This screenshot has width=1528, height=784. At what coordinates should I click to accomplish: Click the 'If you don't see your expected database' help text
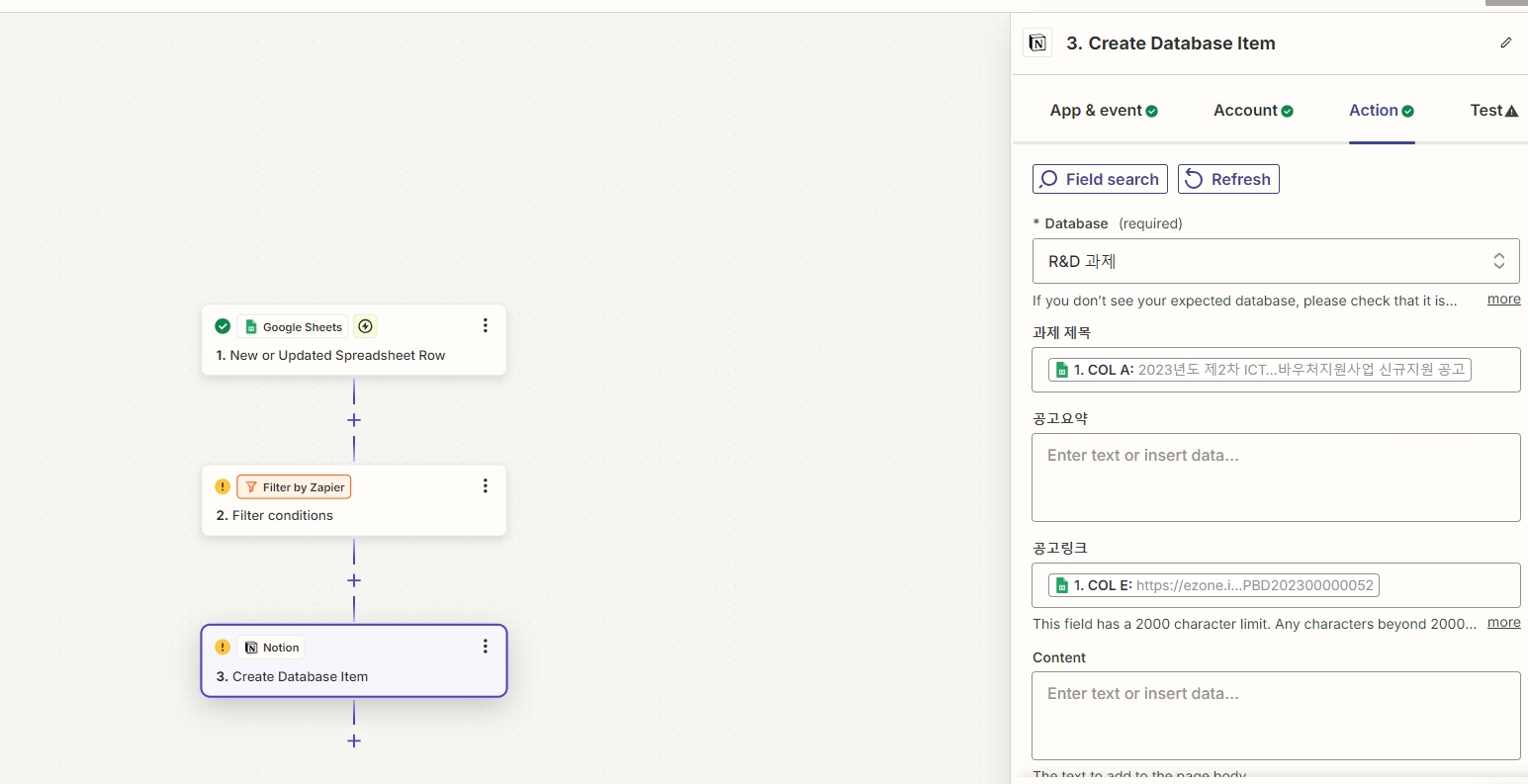coord(1245,301)
